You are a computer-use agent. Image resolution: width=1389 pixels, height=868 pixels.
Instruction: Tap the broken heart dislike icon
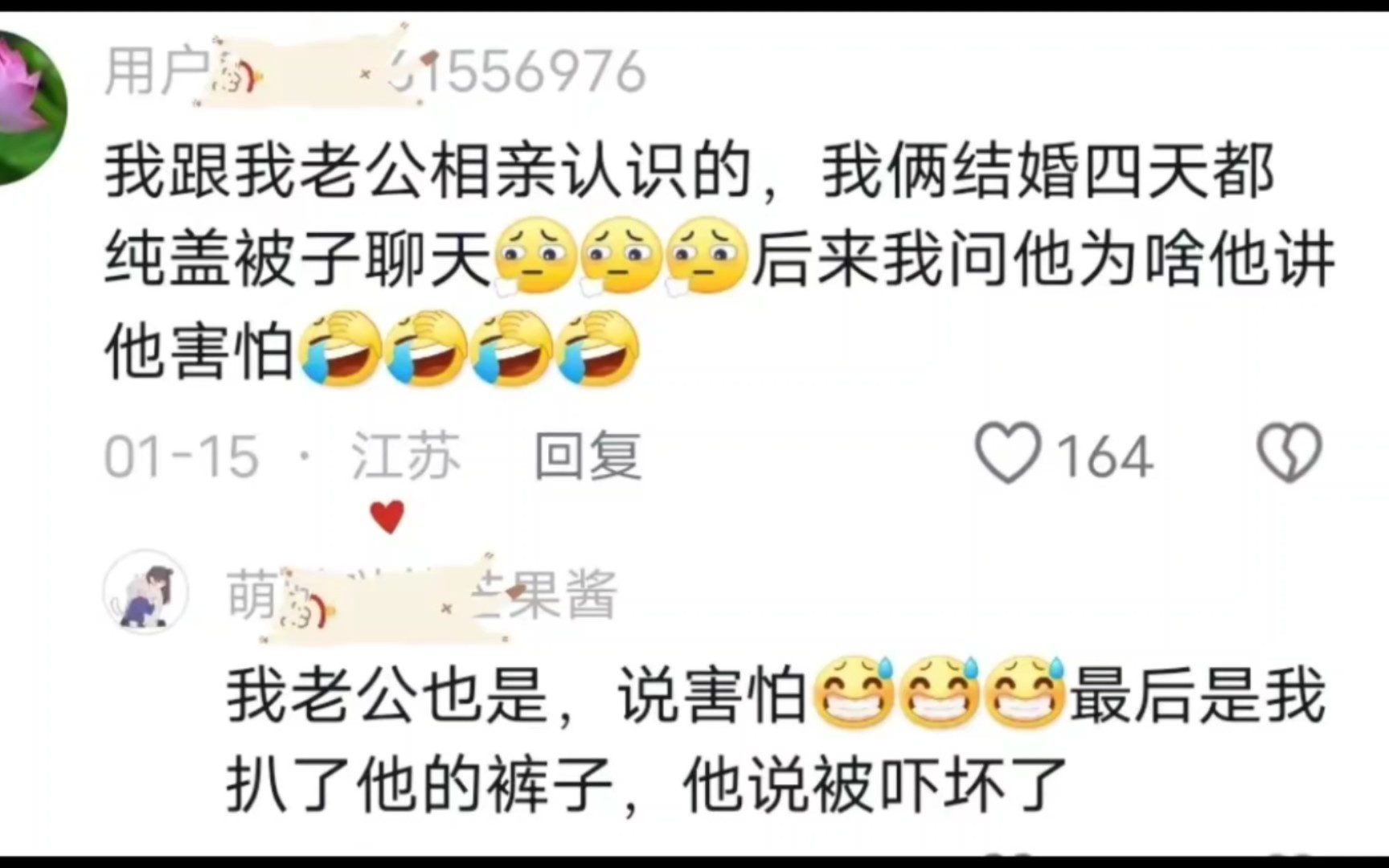pyautogui.click(x=1289, y=454)
